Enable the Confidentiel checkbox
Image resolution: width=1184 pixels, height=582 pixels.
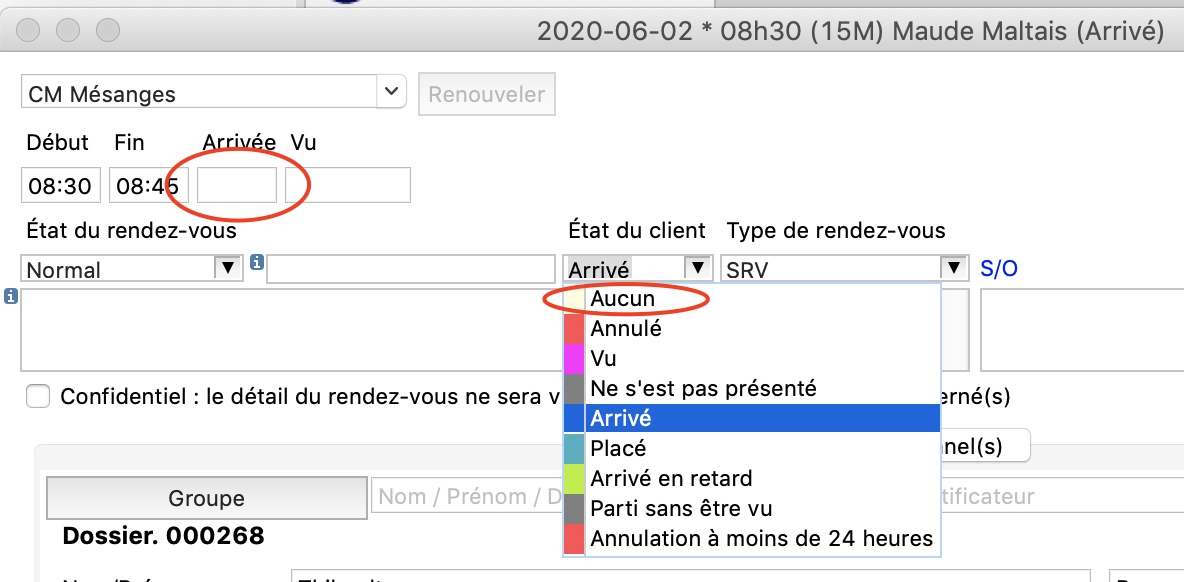pyautogui.click(x=38, y=397)
